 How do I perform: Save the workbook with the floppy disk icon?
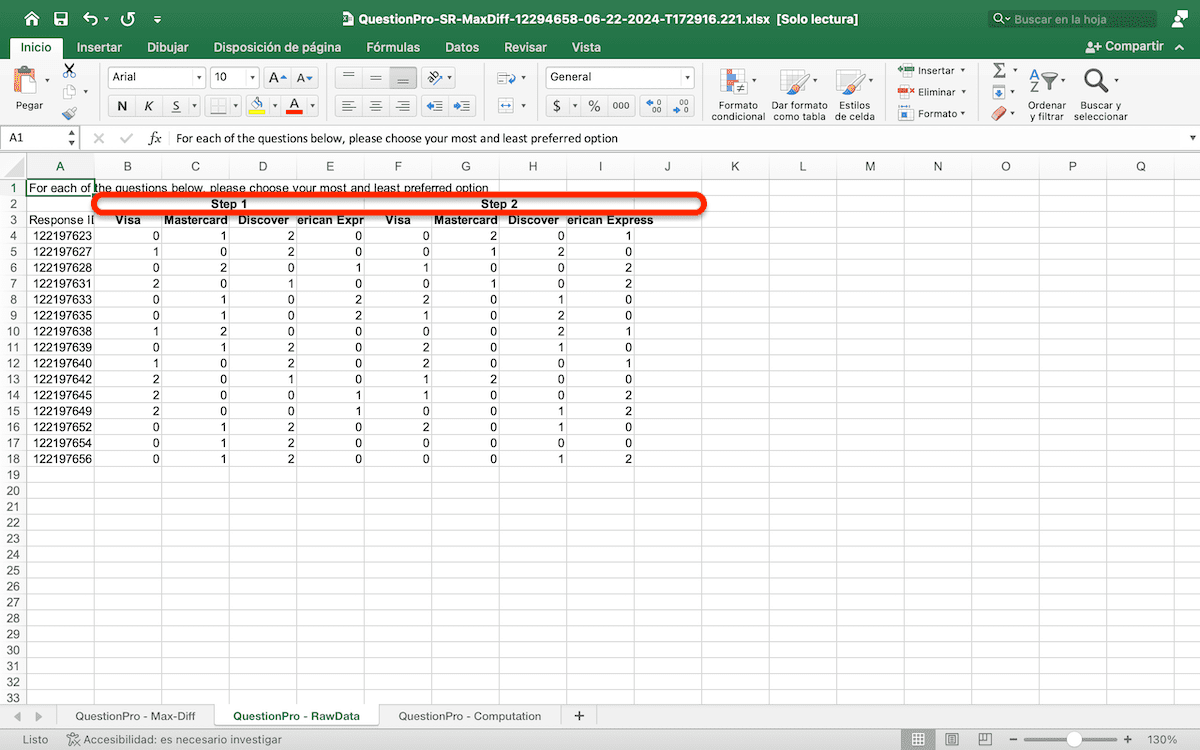(61, 19)
